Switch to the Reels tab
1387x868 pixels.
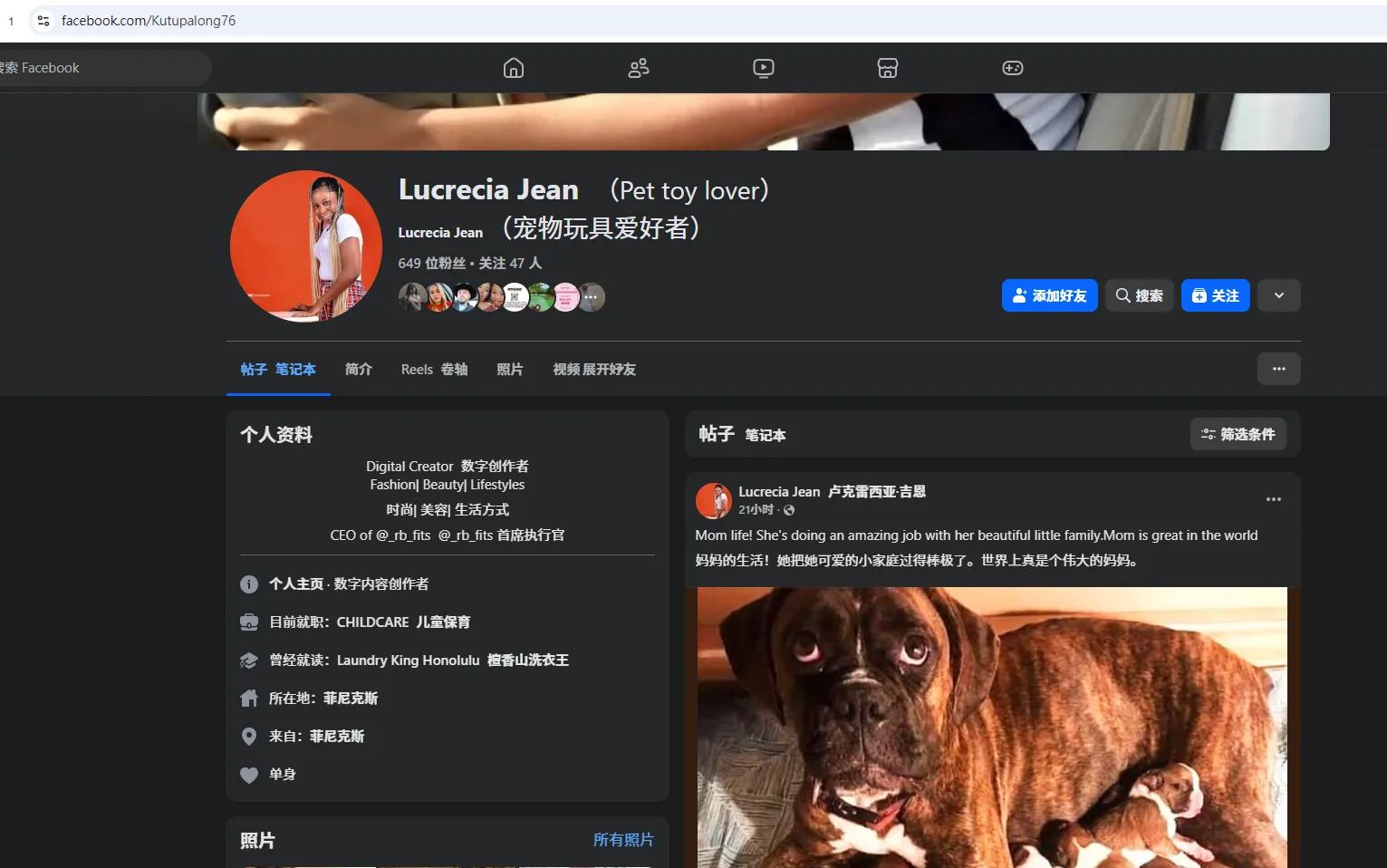pyautogui.click(x=435, y=370)
